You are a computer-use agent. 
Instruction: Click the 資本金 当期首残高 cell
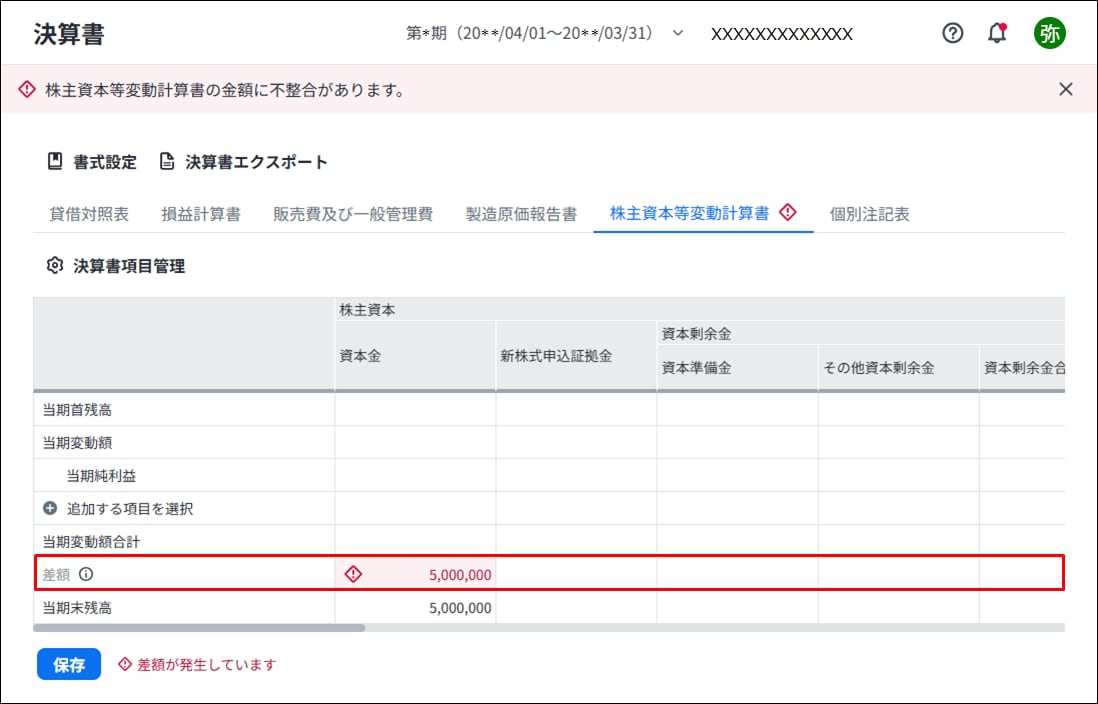[x=415, y=410]
